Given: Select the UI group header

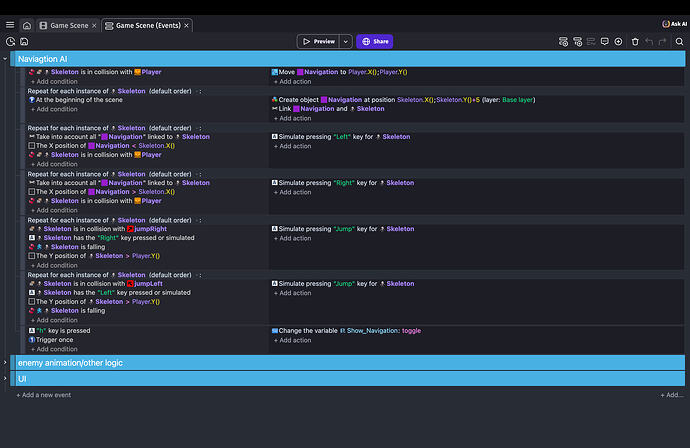Looking at the screenshot, I should (350, 378).
